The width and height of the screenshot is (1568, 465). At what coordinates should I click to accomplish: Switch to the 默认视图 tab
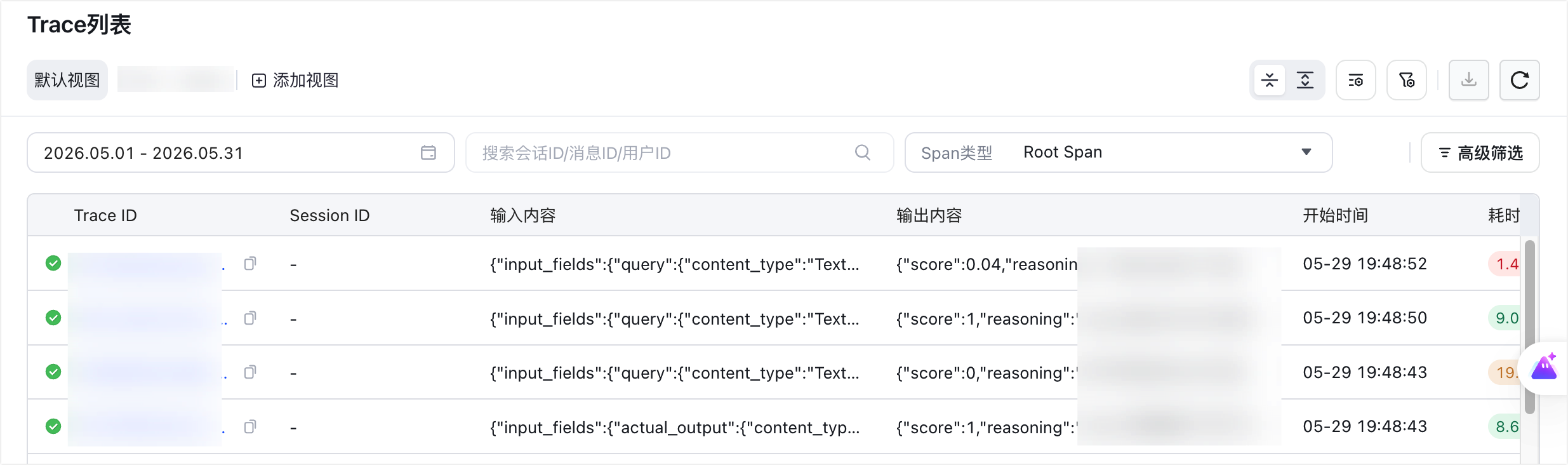tap(67, 80)
